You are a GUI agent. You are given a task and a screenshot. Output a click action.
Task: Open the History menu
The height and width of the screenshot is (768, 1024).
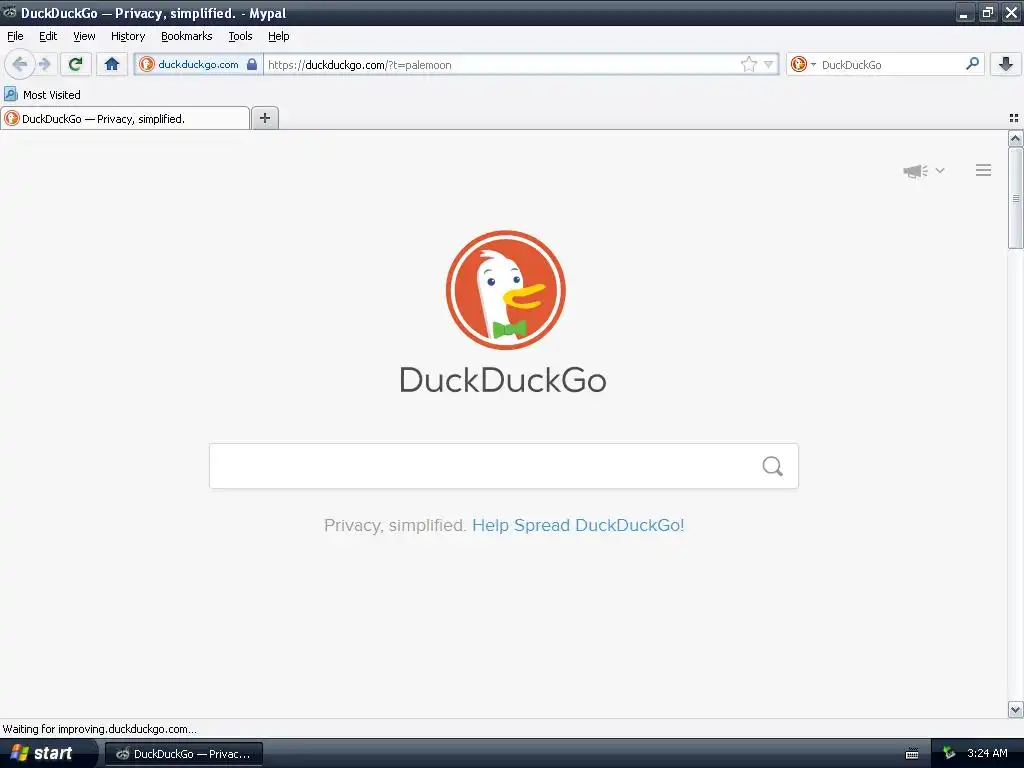tap(128, 36)
